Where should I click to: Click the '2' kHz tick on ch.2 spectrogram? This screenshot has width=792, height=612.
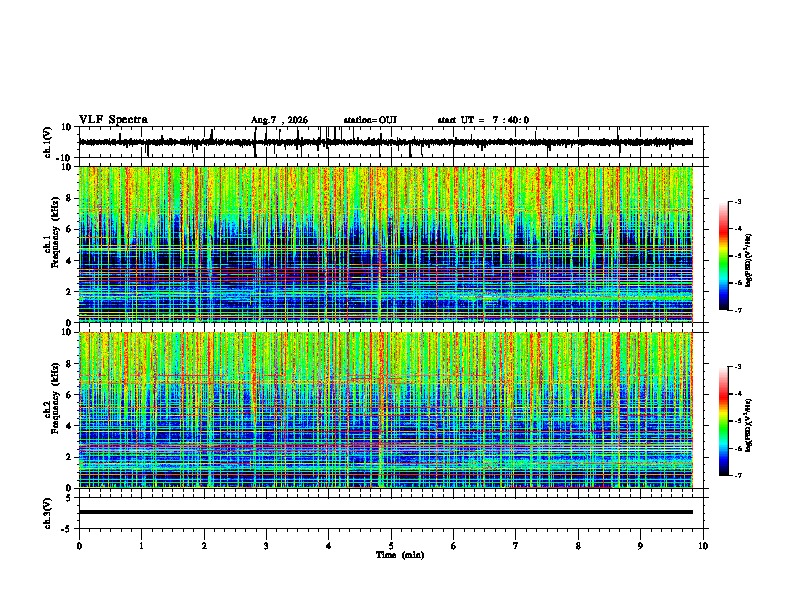[x=69, y=457]
